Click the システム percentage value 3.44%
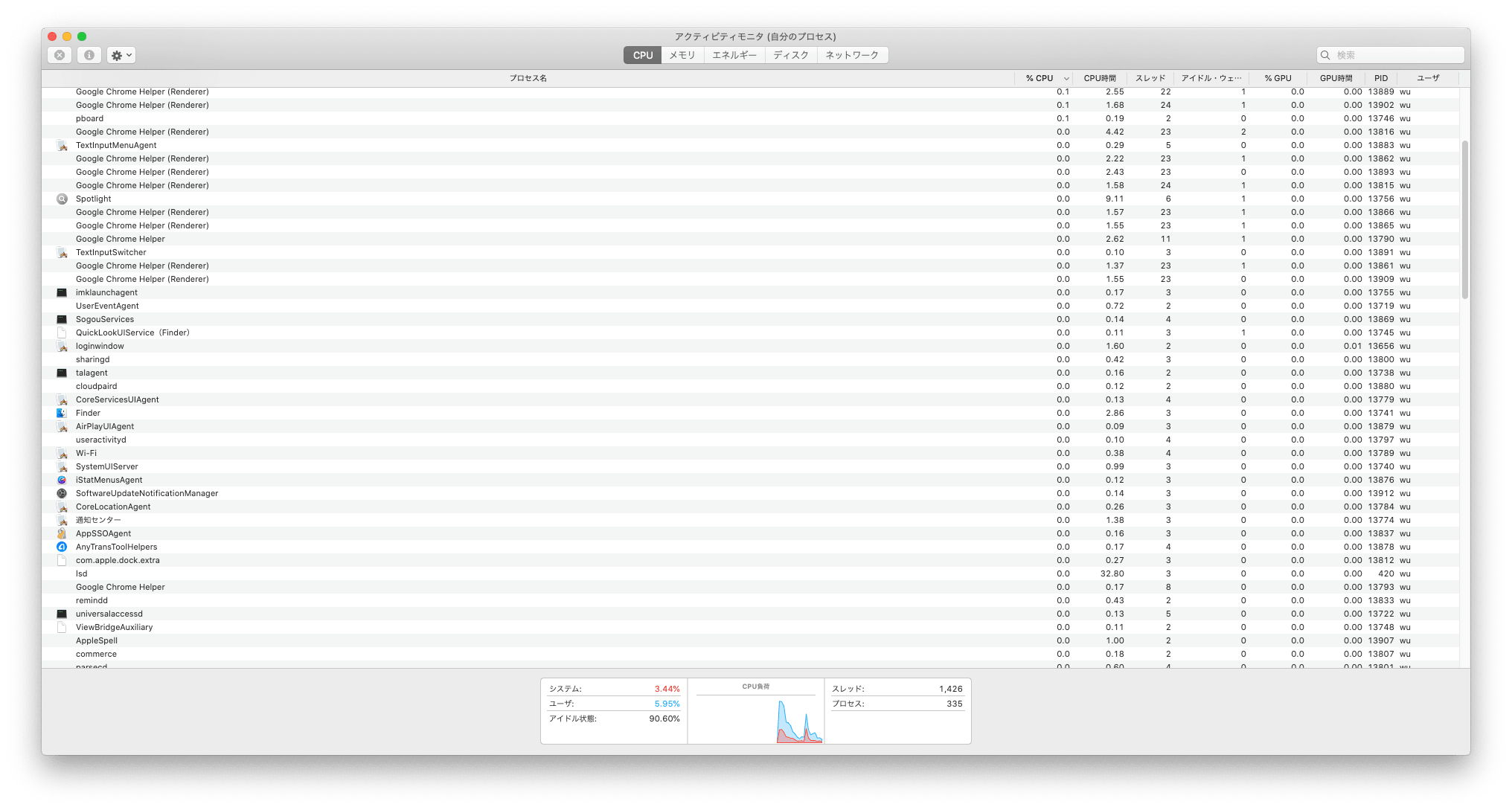Screen dimensions: 1512x810 pyautogui.click(x=667, y=689)
